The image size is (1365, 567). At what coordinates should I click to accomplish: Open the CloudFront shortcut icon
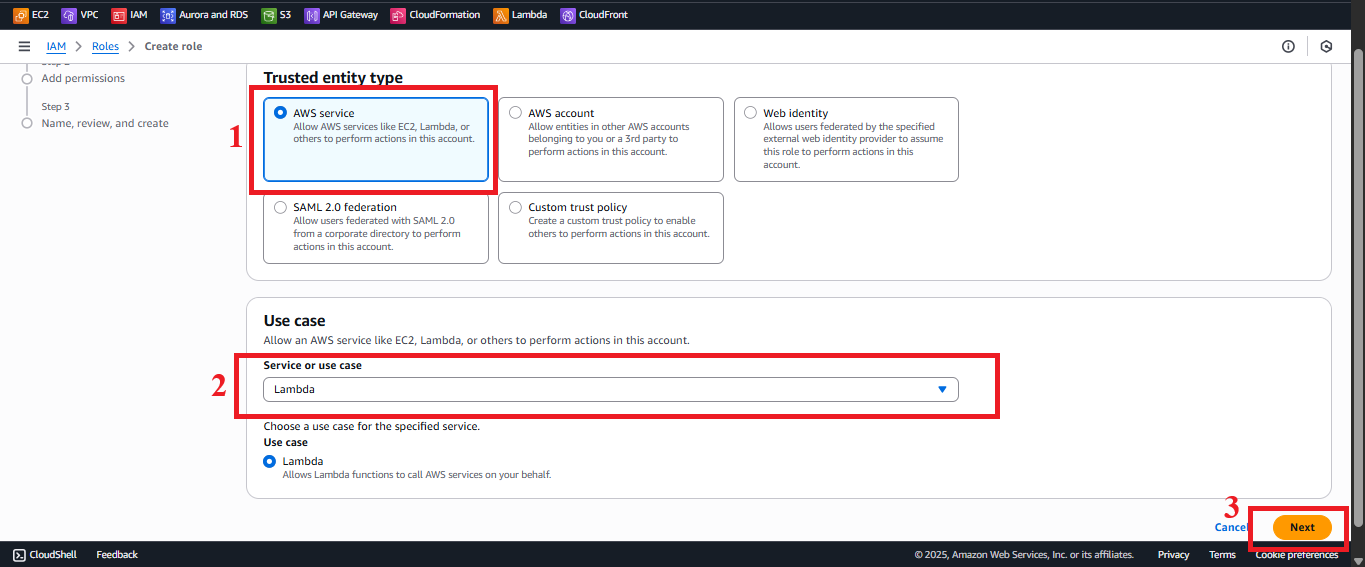(568, 15)
